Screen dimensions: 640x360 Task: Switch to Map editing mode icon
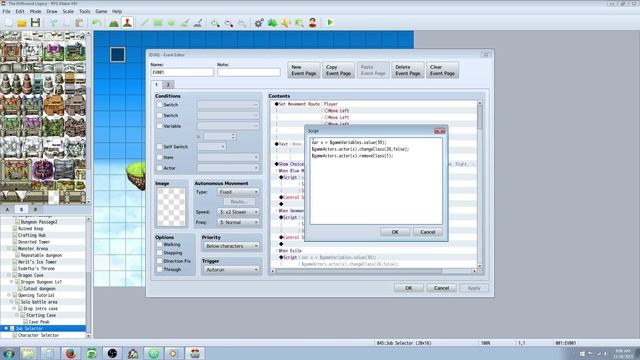click(x=114, y=23)
